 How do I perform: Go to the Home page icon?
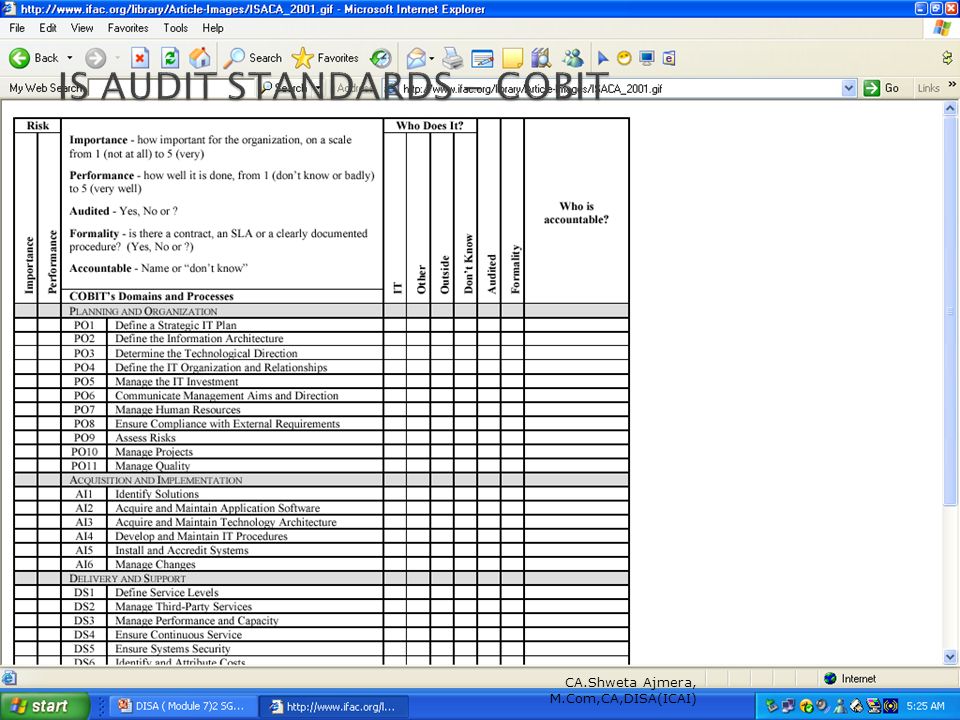(200, 58)
